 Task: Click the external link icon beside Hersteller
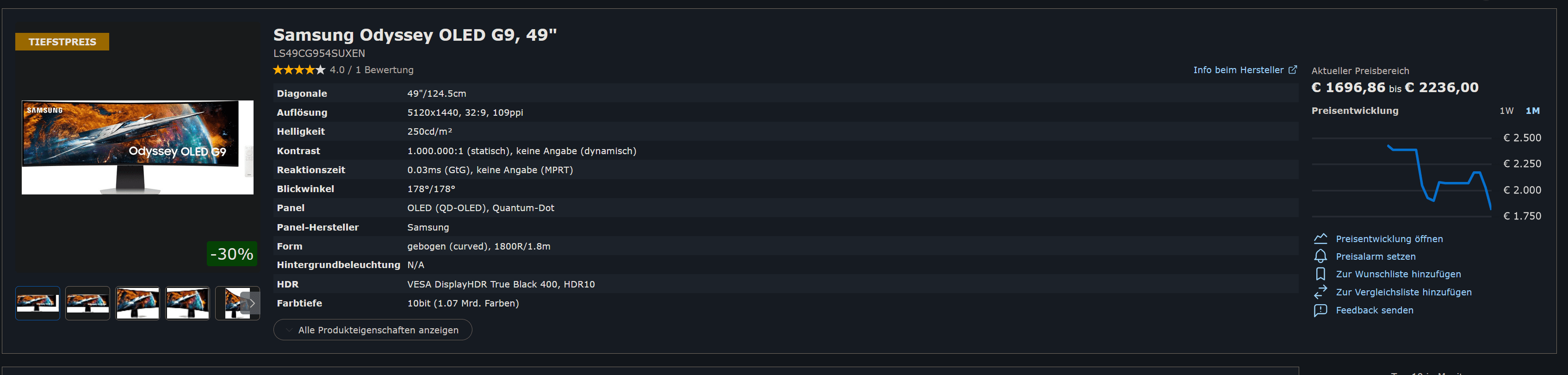1292,69
